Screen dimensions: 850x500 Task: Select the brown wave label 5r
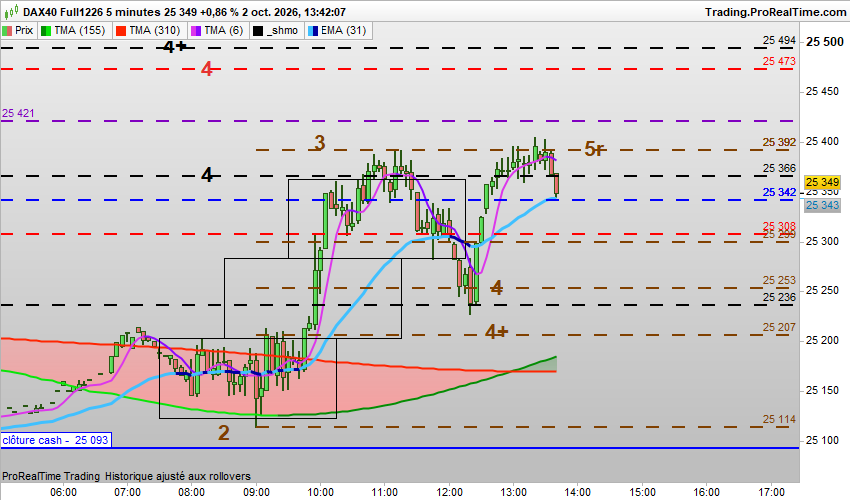click(x=594, y=149)
